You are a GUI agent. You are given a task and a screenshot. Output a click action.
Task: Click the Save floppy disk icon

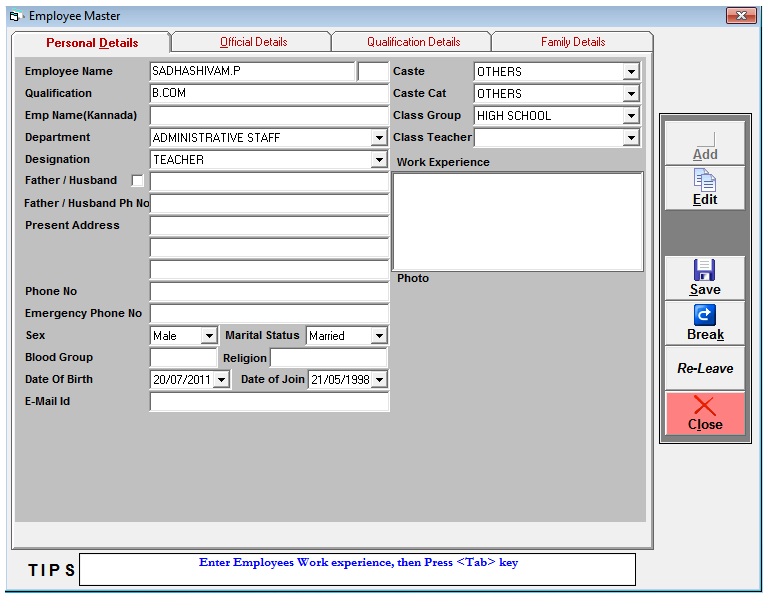705,270
